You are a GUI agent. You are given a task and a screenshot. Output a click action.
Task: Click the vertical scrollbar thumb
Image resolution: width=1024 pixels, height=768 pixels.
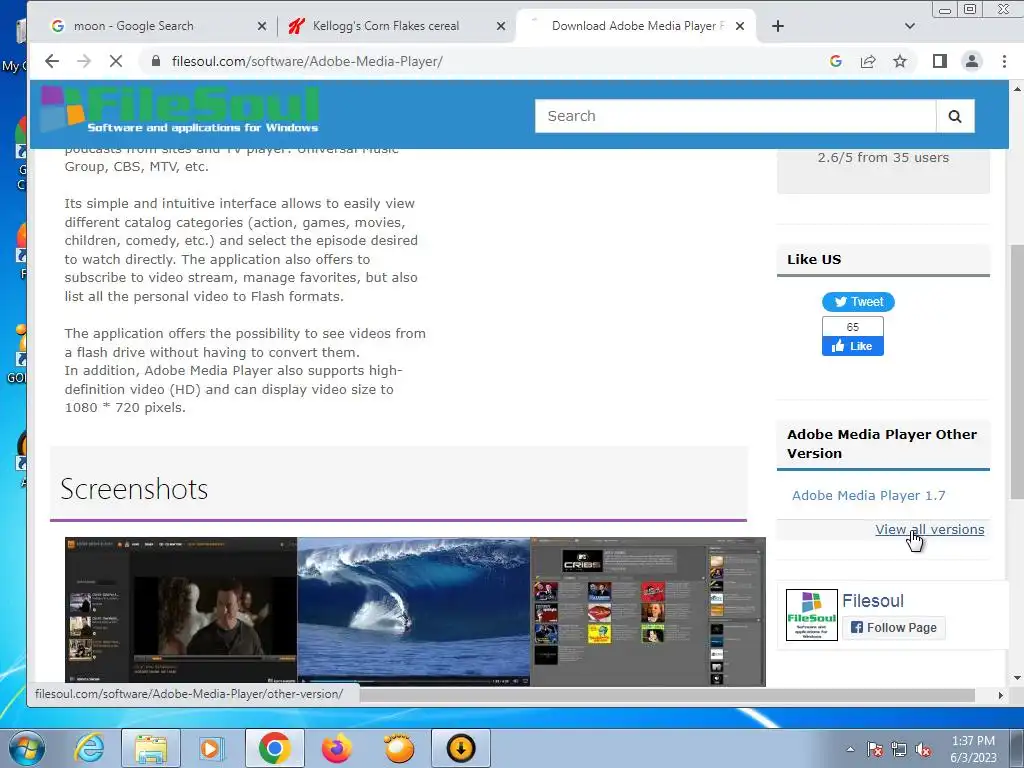1017,371
